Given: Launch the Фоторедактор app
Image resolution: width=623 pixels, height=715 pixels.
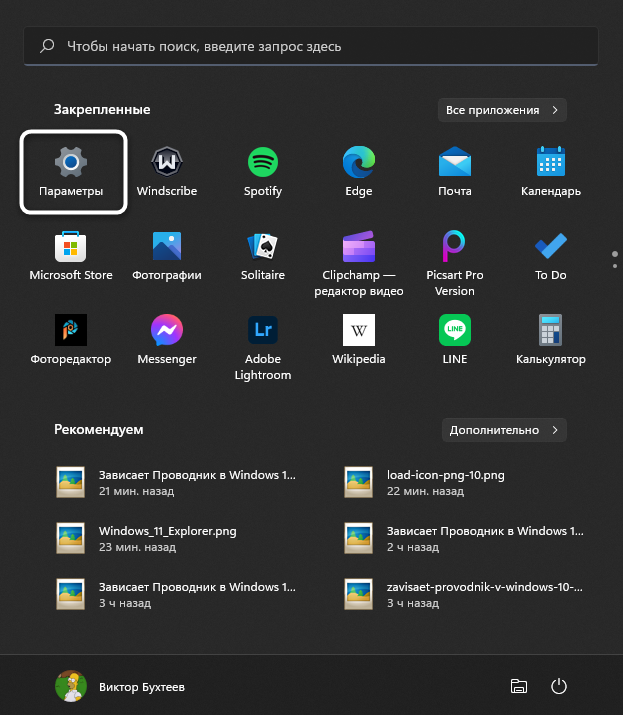Looking at the screenshot, I should (71, 339).
